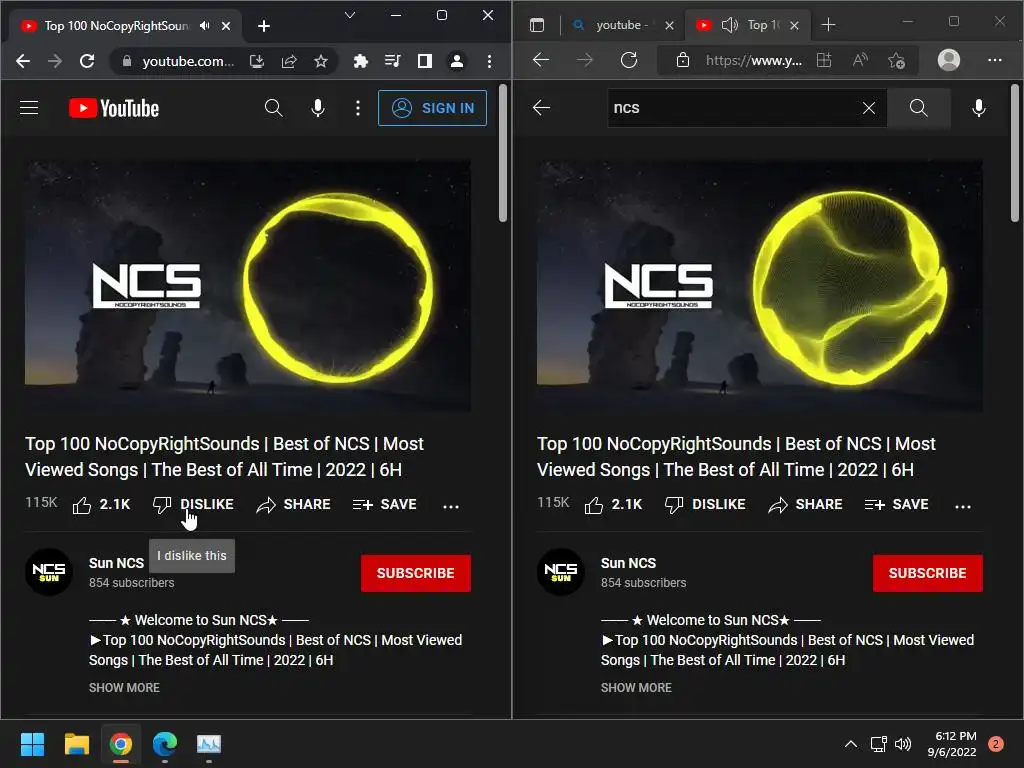Open volume control in system tray

(903, 744)
